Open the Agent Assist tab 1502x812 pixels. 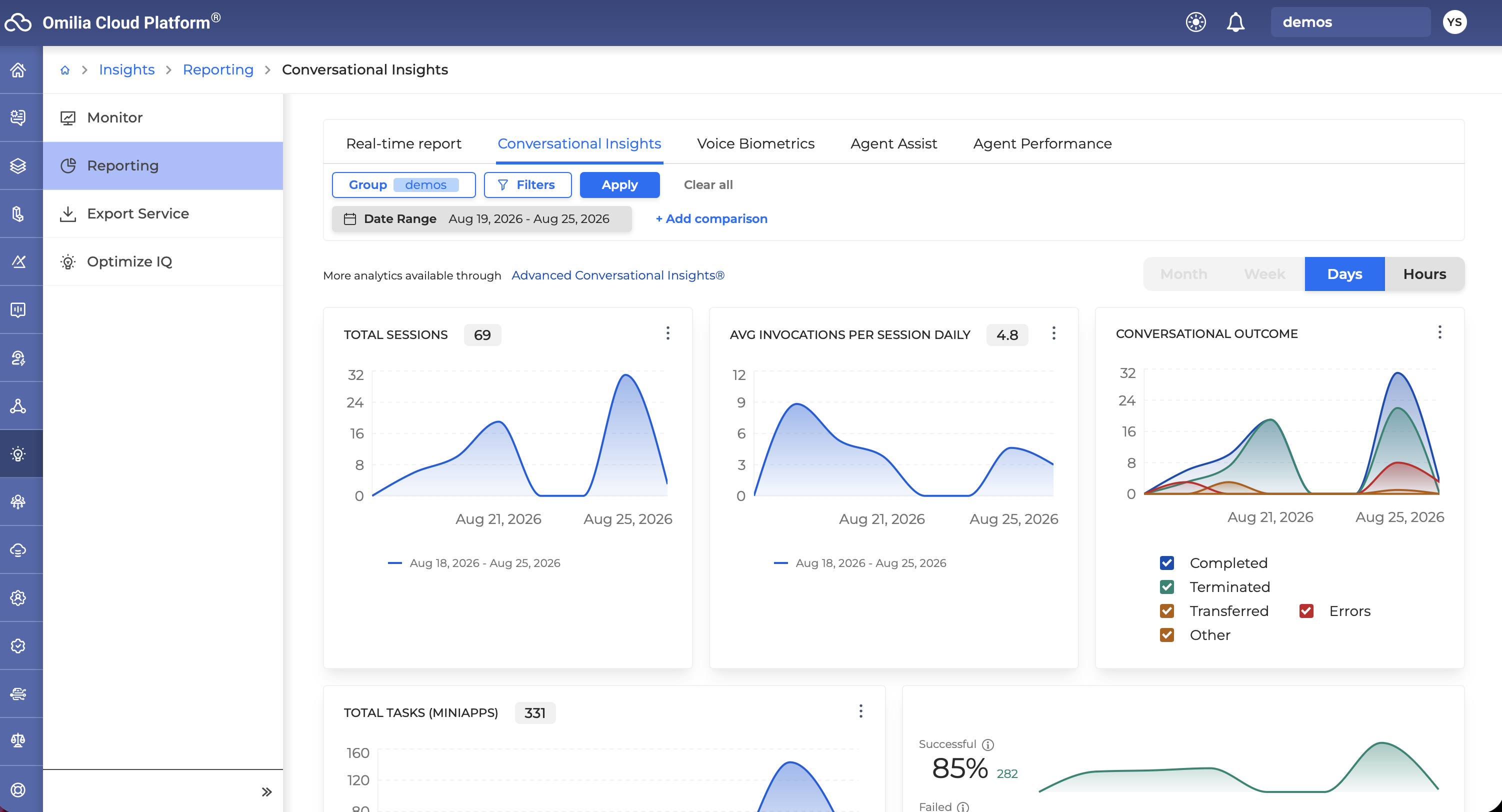point(894,143)
